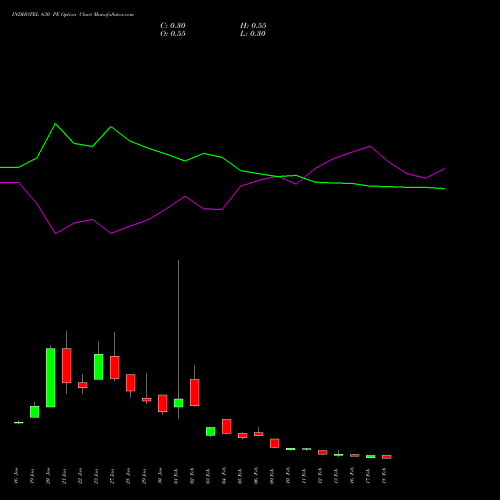Select the red candlestick body for 02 Feb

[195, 392]
